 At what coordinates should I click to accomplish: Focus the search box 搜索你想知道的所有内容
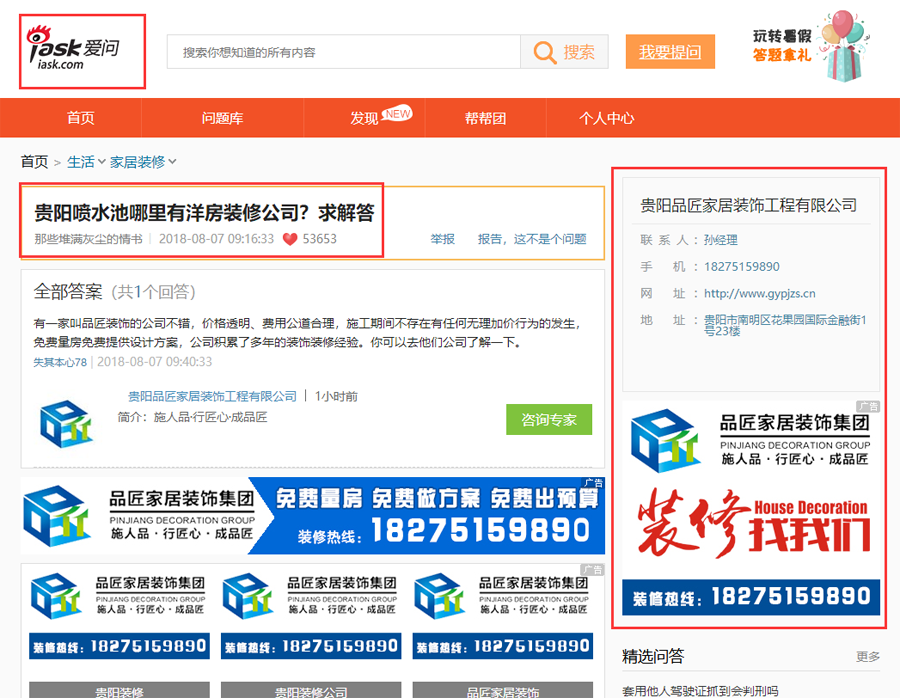(344, 52)
